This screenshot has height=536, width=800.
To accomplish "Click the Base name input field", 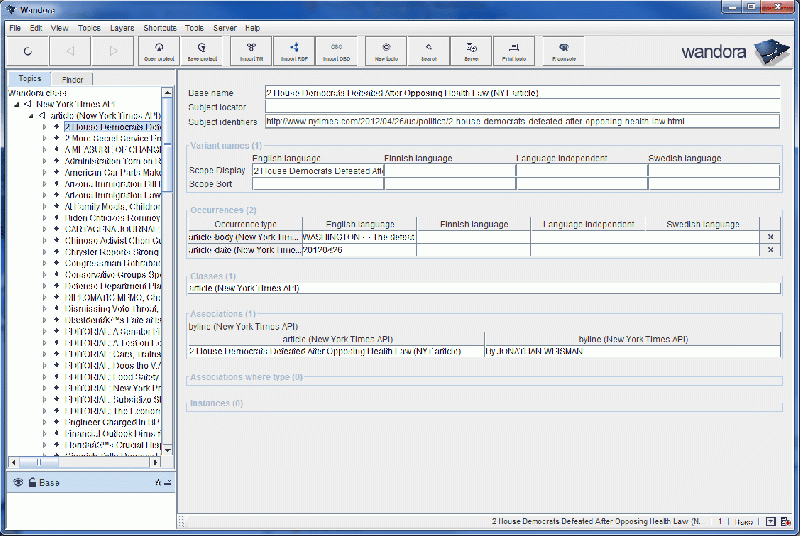I will (x=520, y=93).
